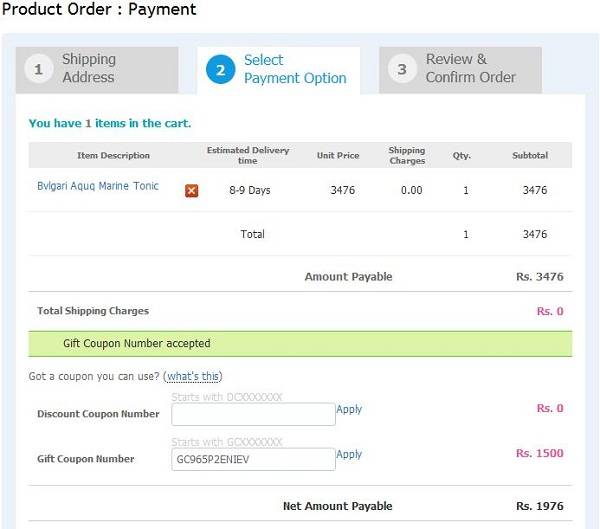Apply the Discount Coupon Number
This screenshot has width=600, height=529.
tap(349, 409)
